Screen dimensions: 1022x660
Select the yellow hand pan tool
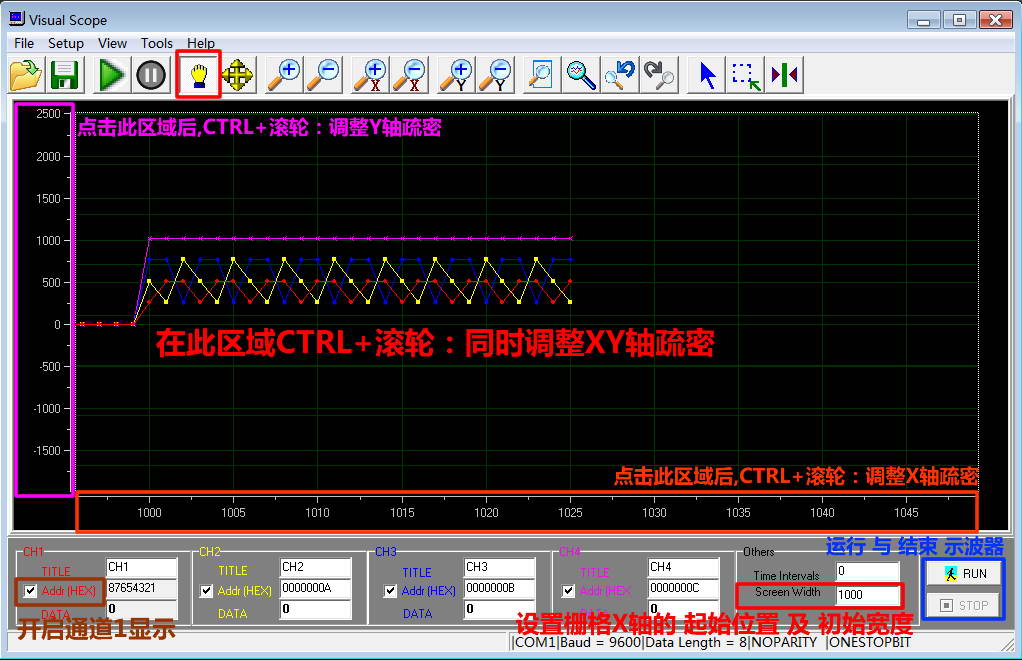tap(198, 75)
